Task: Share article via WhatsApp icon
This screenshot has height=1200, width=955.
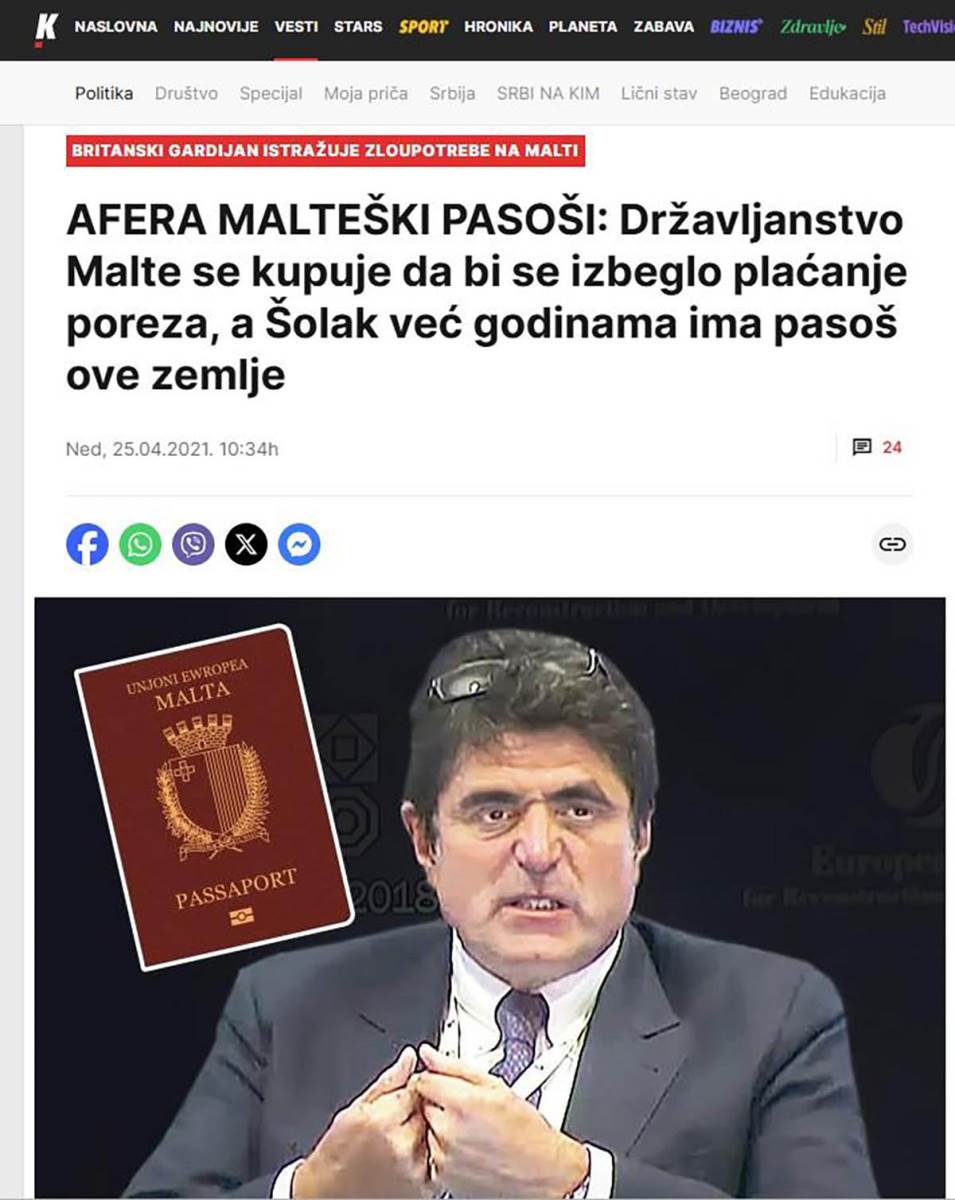Action: (x=140, y=545)
